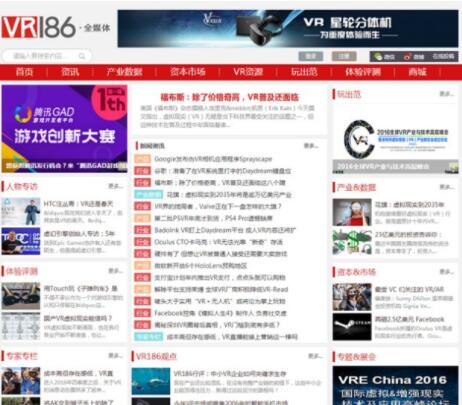Open the VRE China 2016 banner
462x405 pixels.
(x=395, y=385)
